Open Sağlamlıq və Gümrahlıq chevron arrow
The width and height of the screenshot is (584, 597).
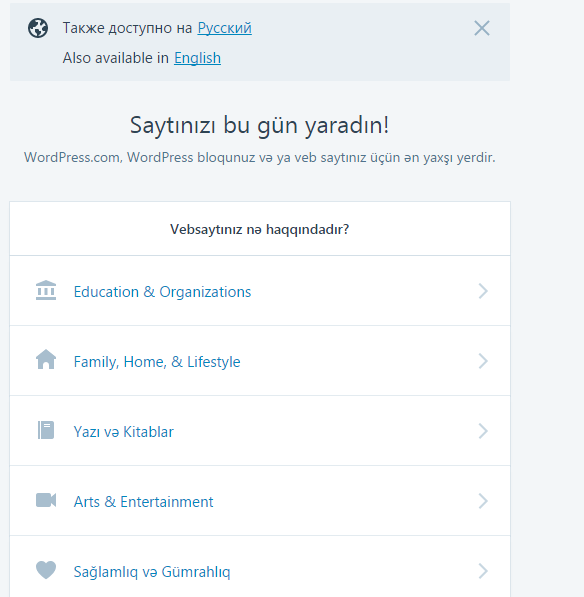click(x=483, y=571)
